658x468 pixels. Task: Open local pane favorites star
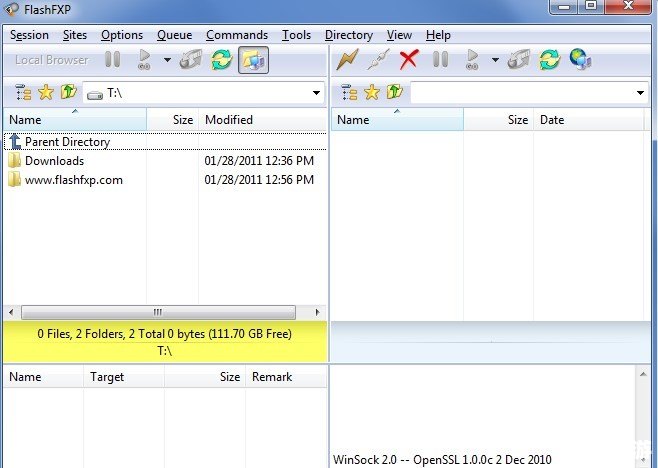pyautogui.click(x=46, y=92)
